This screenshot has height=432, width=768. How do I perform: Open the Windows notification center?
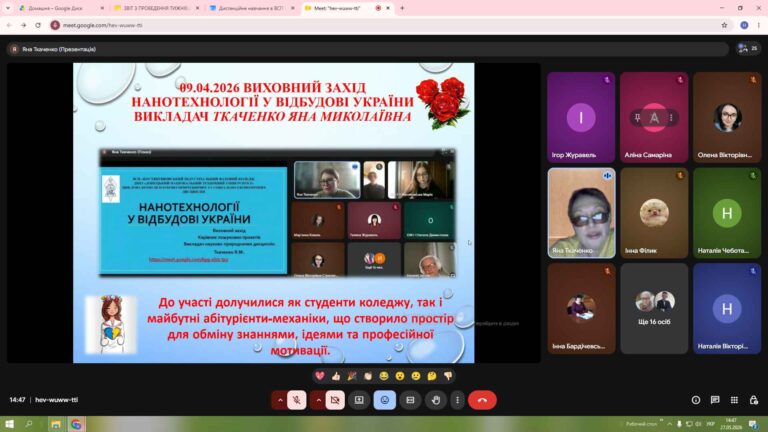click(753, 424)
